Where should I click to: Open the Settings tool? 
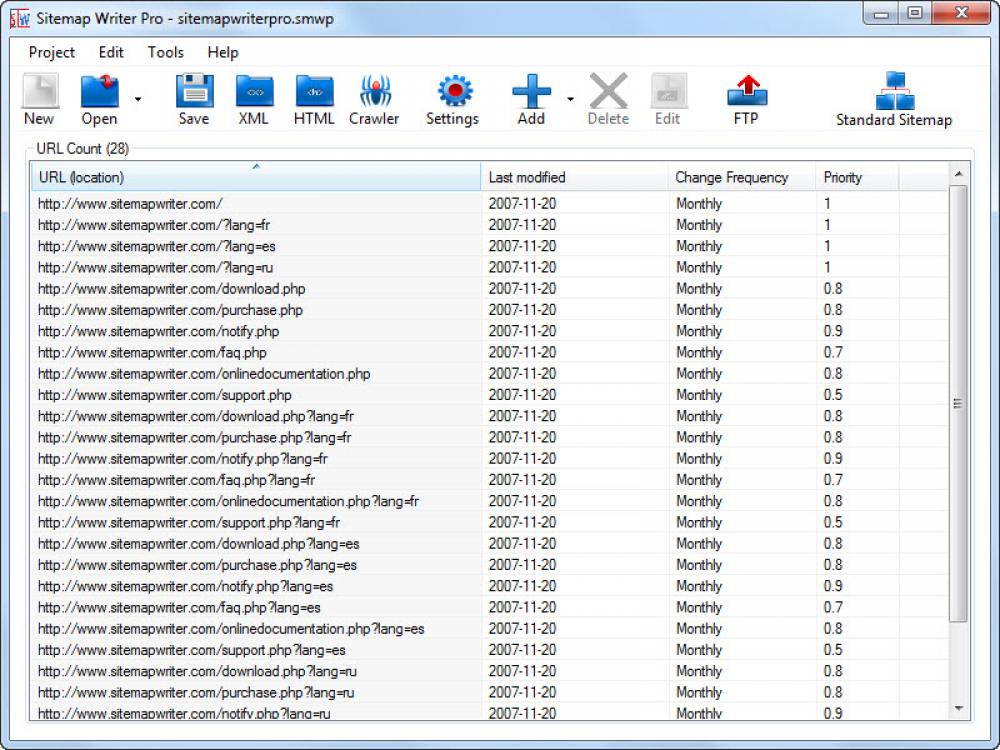[x=452, y=97]
